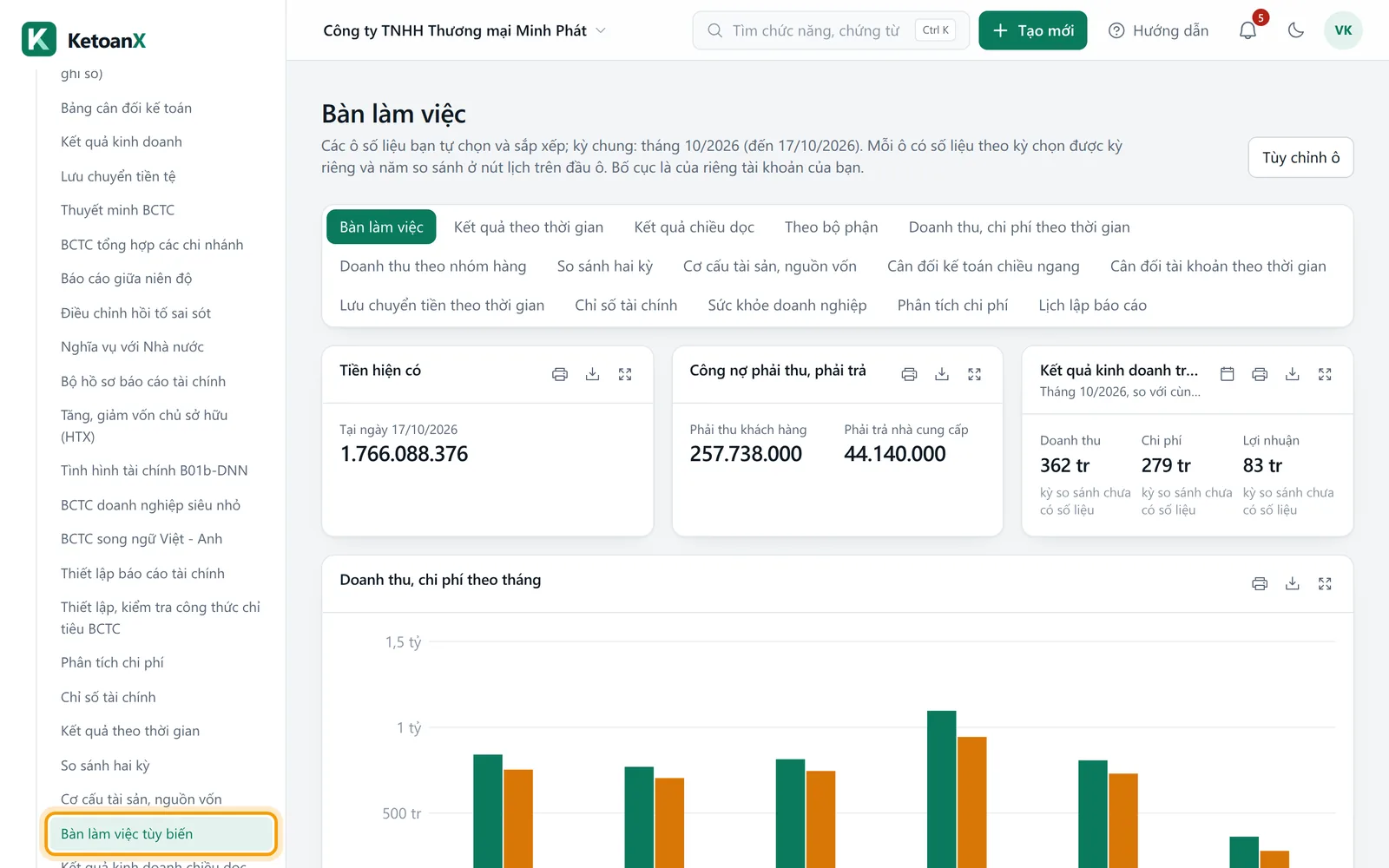This screenshot has width=1389, height=868.
Task: Download the Tiền hiện có card
Action: click(x=592, y=374)
